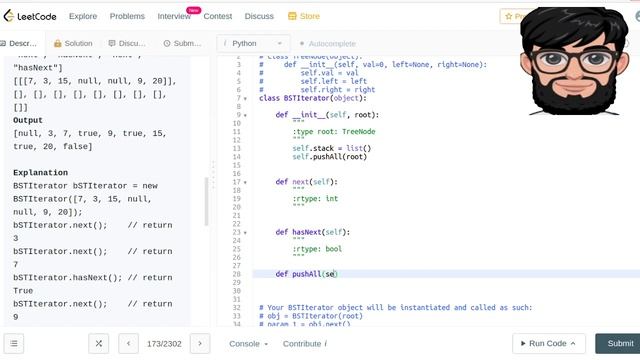Screen dimensions: 640x360
Task: Click the LeetCode logo
Action: tap(30, 16)
